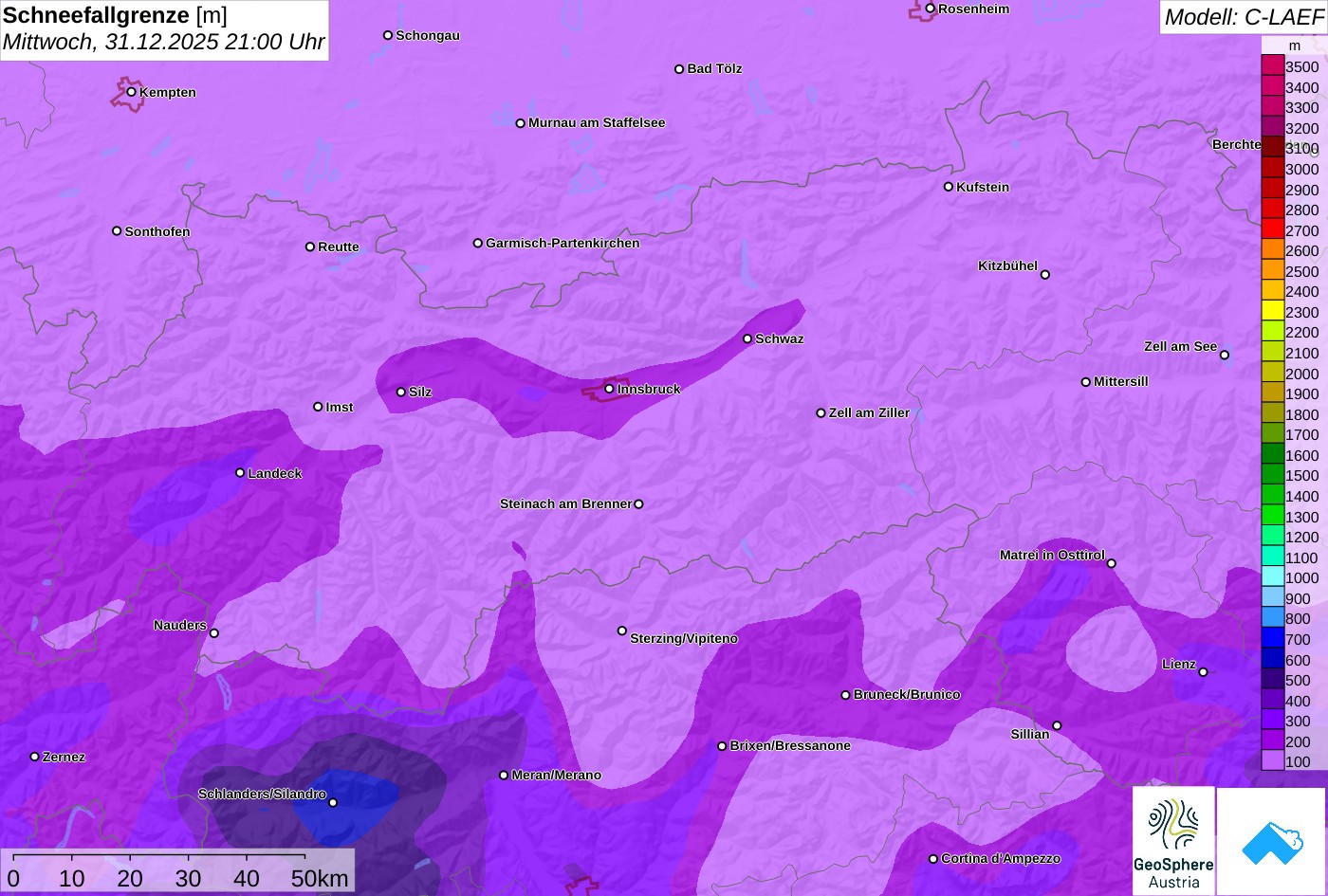Click the Modell: C-LAEF label
The height and width of the screenshot is (896, 1328).
(1244, 16)
